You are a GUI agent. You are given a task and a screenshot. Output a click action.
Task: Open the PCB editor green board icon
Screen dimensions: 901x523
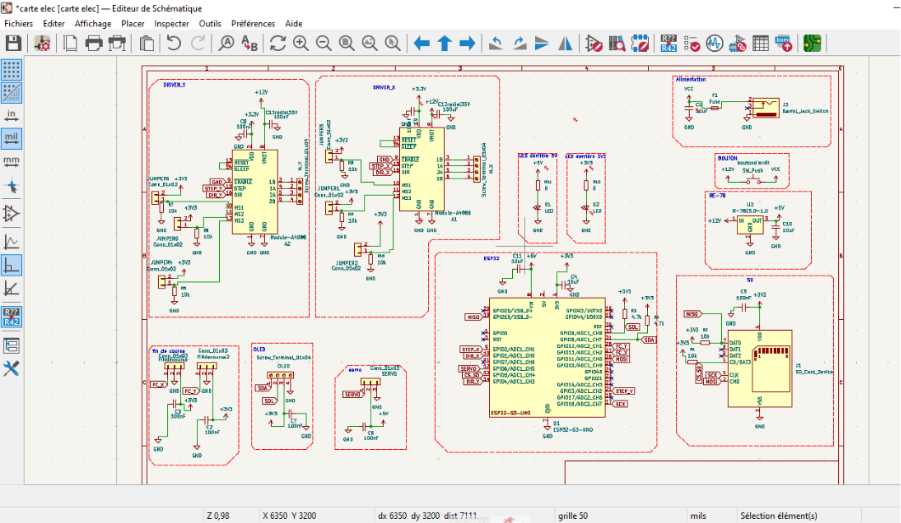pyautogui.click(x=812, y=43)
